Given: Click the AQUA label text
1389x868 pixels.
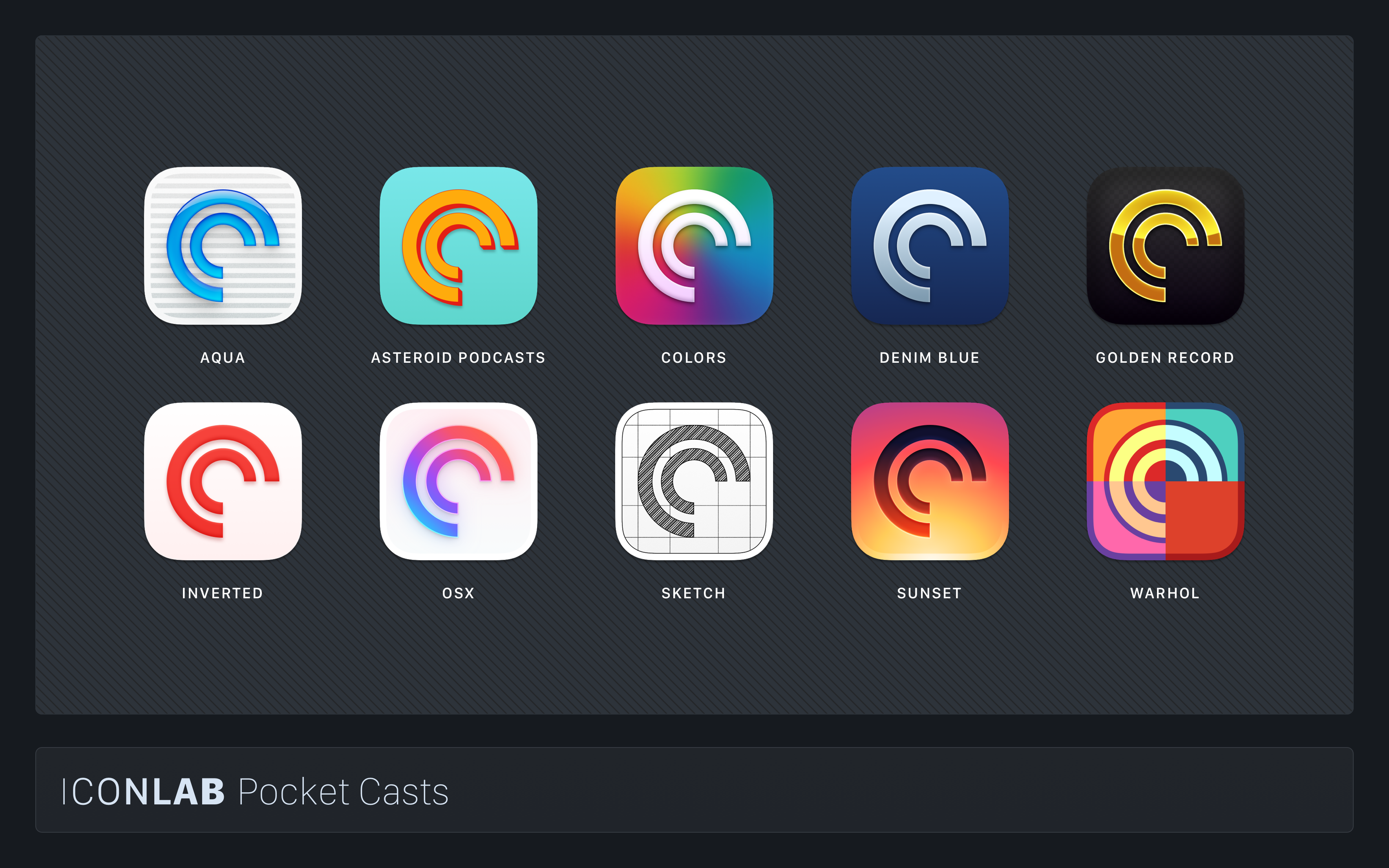Looking at the screenshot, I should click(223, 357).
